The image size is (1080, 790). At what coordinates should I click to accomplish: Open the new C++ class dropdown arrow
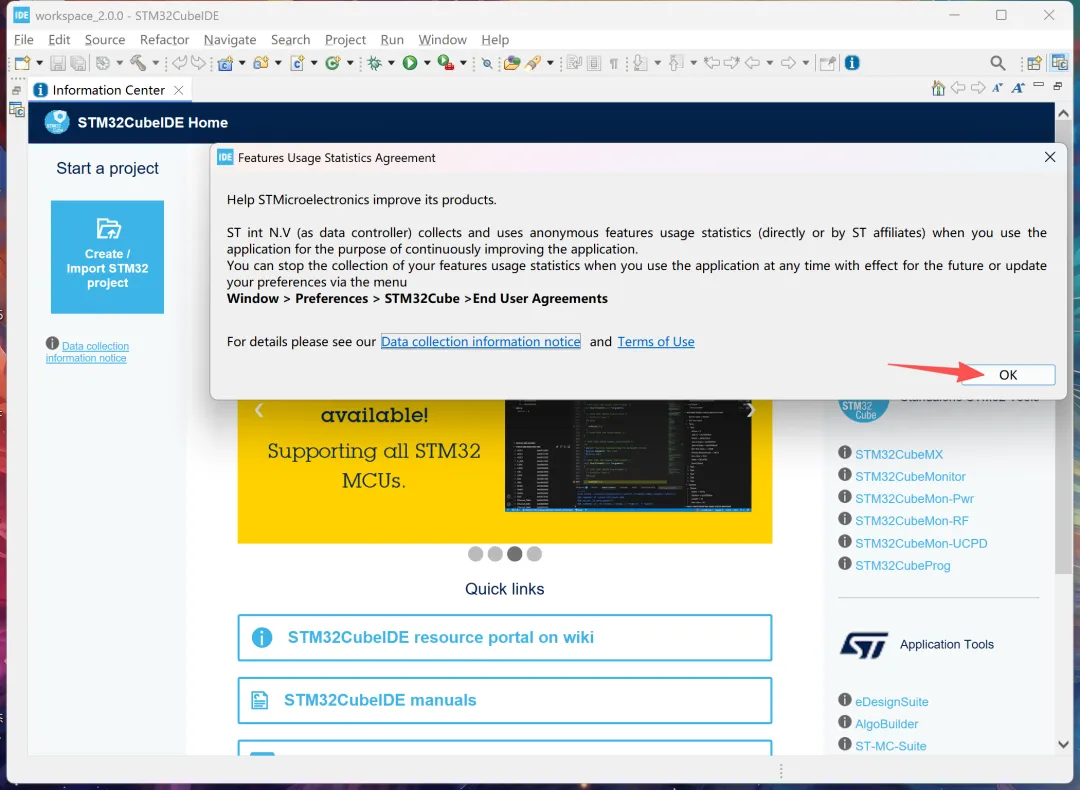[350, 63]
